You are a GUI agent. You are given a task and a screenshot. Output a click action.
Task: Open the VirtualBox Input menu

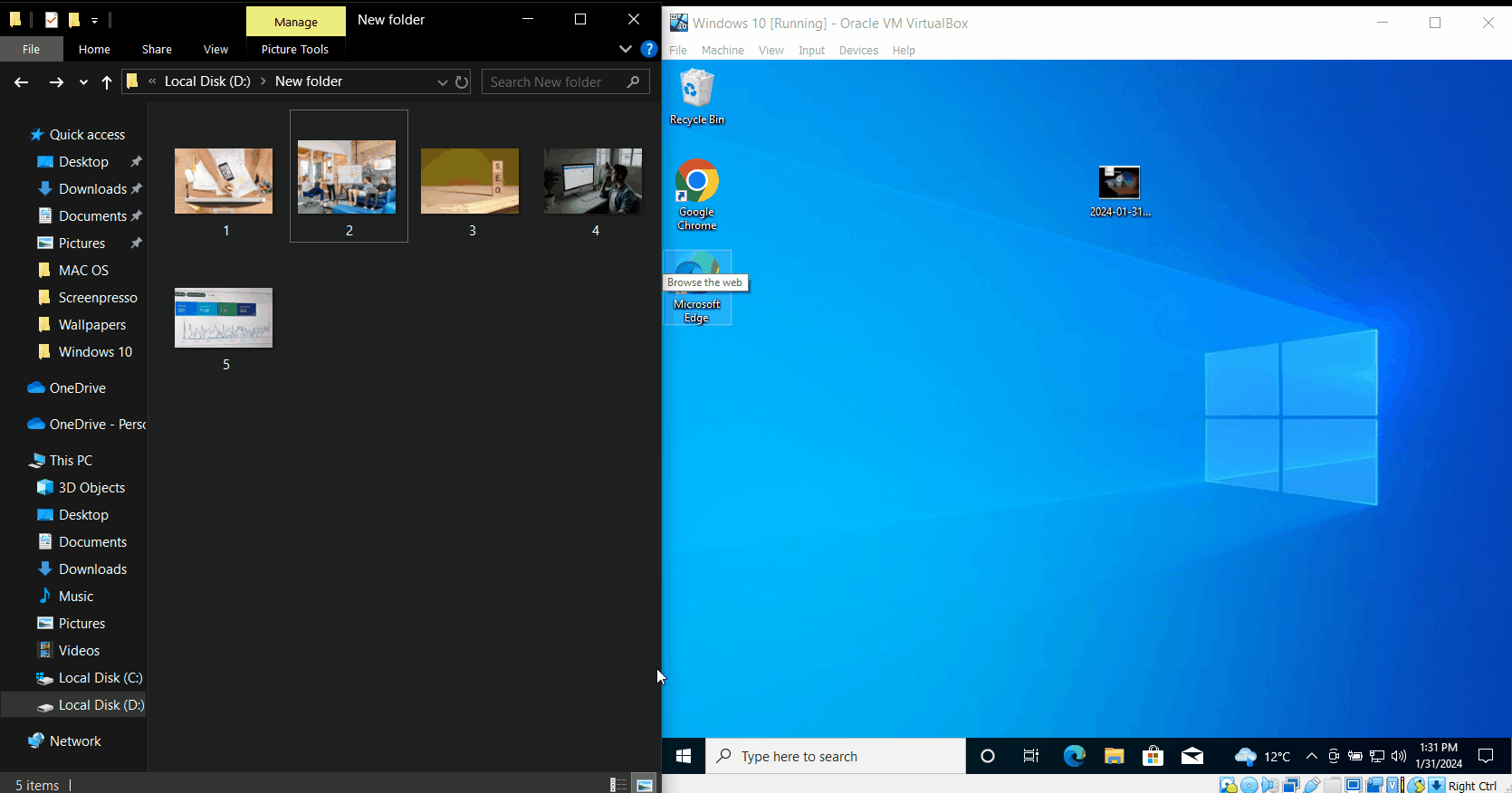[x=811, y=51]
